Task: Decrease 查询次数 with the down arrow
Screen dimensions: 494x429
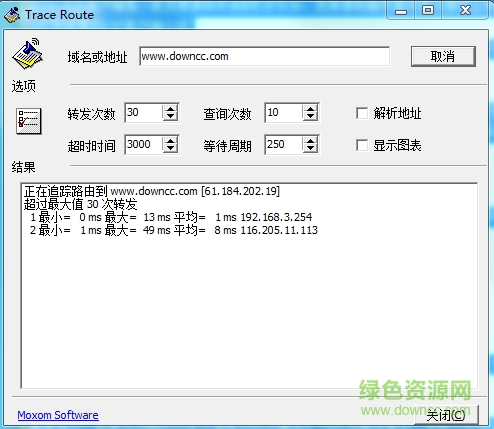Action: (310, 117)
